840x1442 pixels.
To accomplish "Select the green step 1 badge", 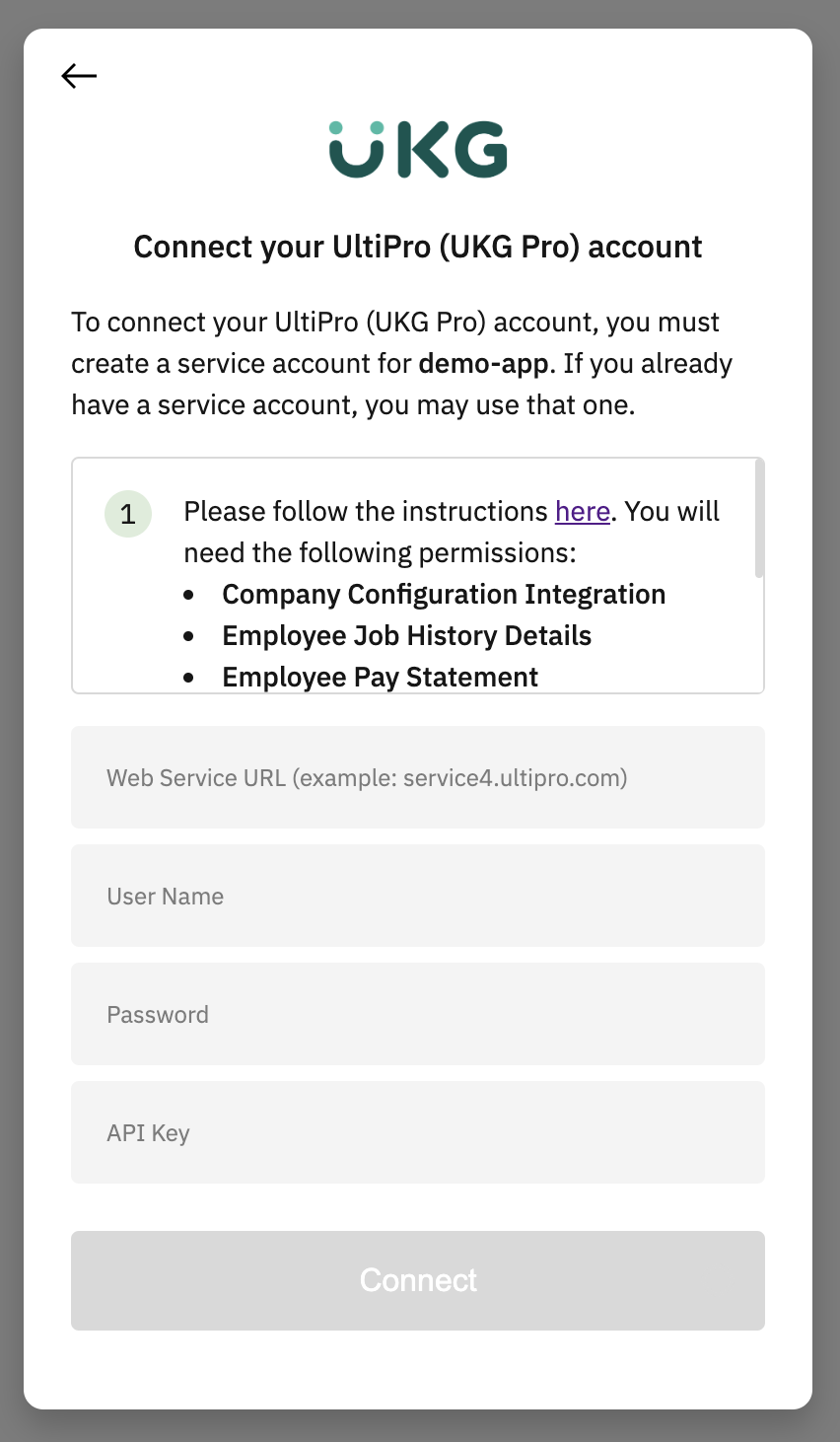I will 128,514.
